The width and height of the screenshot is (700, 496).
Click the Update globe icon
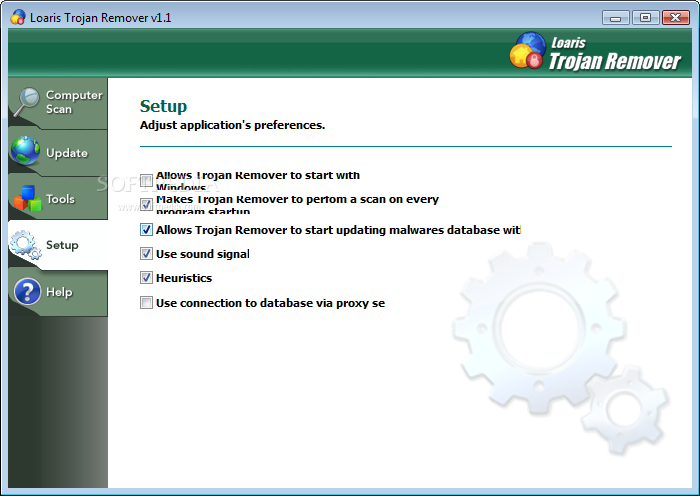click(26, 150)
